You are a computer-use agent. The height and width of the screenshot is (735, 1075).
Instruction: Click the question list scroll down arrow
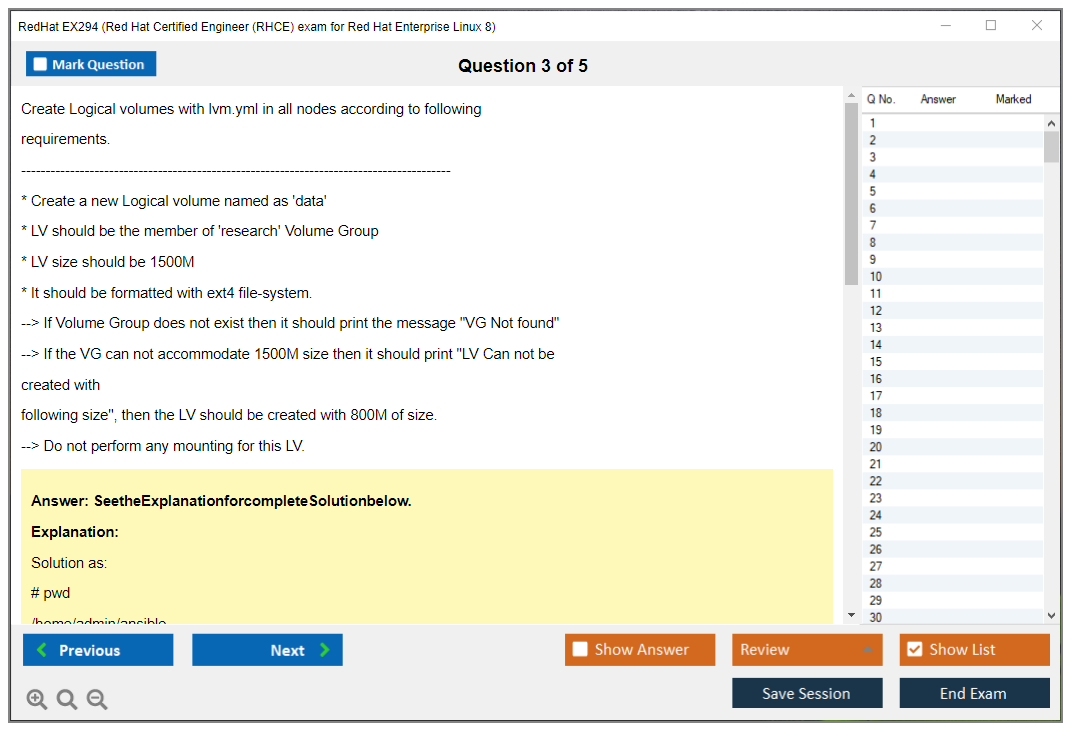[x=1051, y=616]
